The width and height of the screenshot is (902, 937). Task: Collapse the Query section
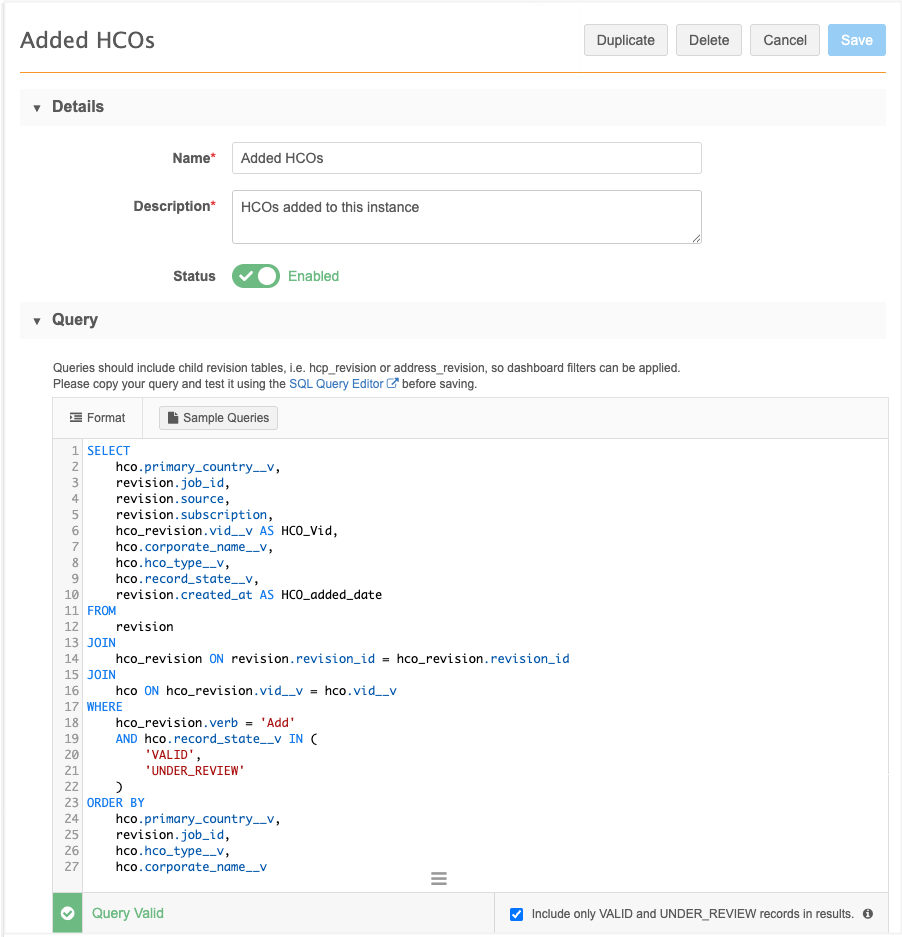37,321
